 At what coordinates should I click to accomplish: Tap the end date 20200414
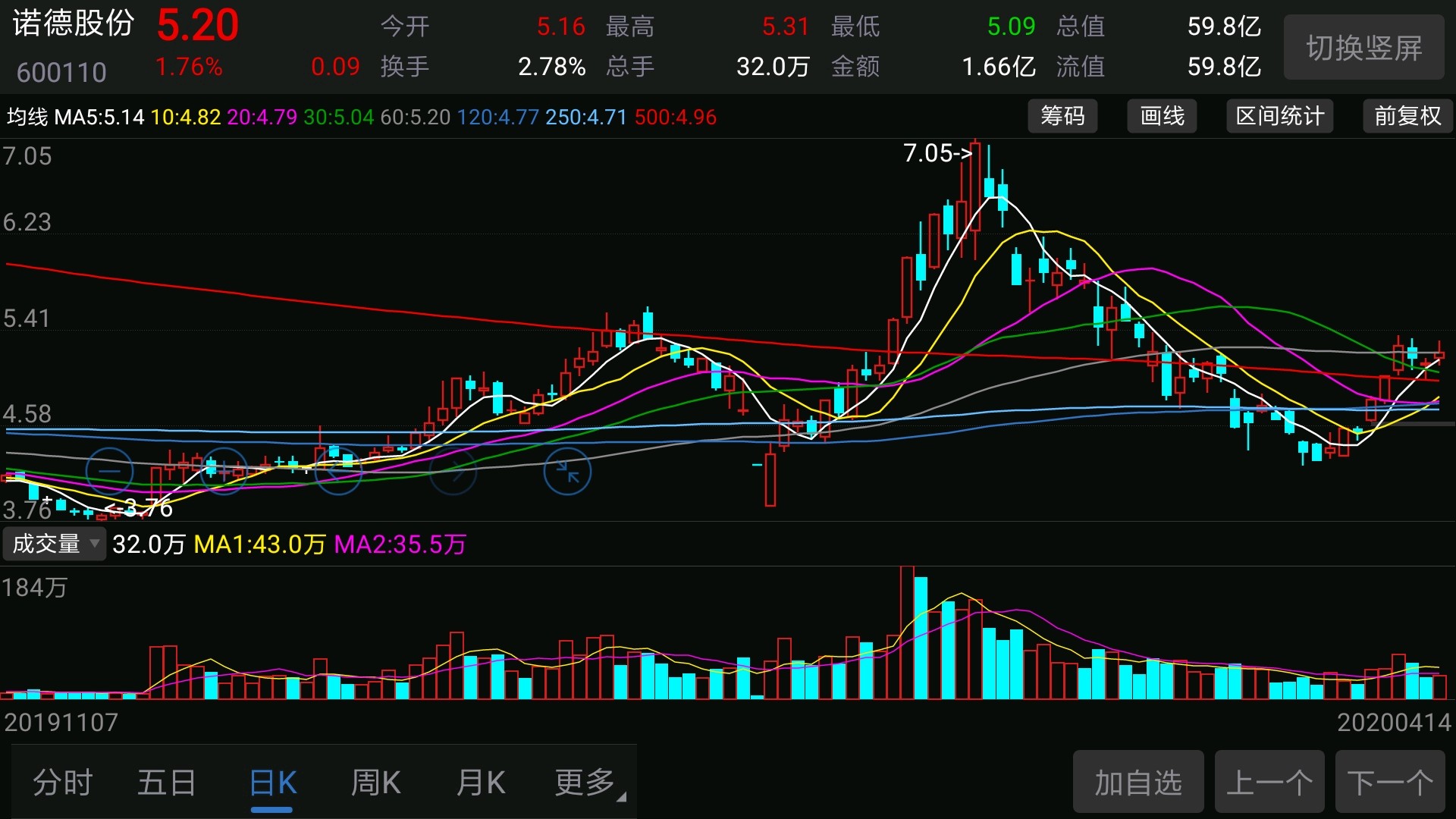pos(1394,722)
